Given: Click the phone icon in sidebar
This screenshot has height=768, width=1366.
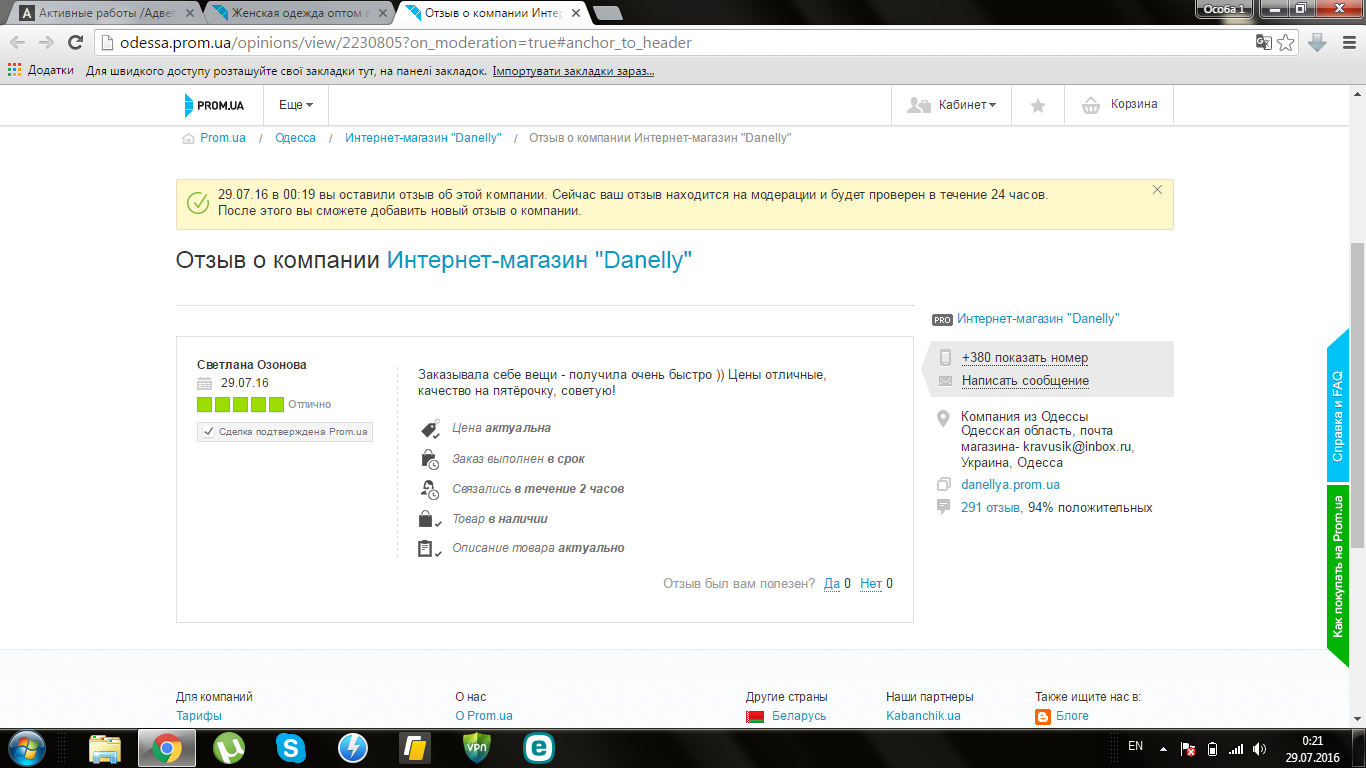Looking at the screenshot, I should [945, 357].
